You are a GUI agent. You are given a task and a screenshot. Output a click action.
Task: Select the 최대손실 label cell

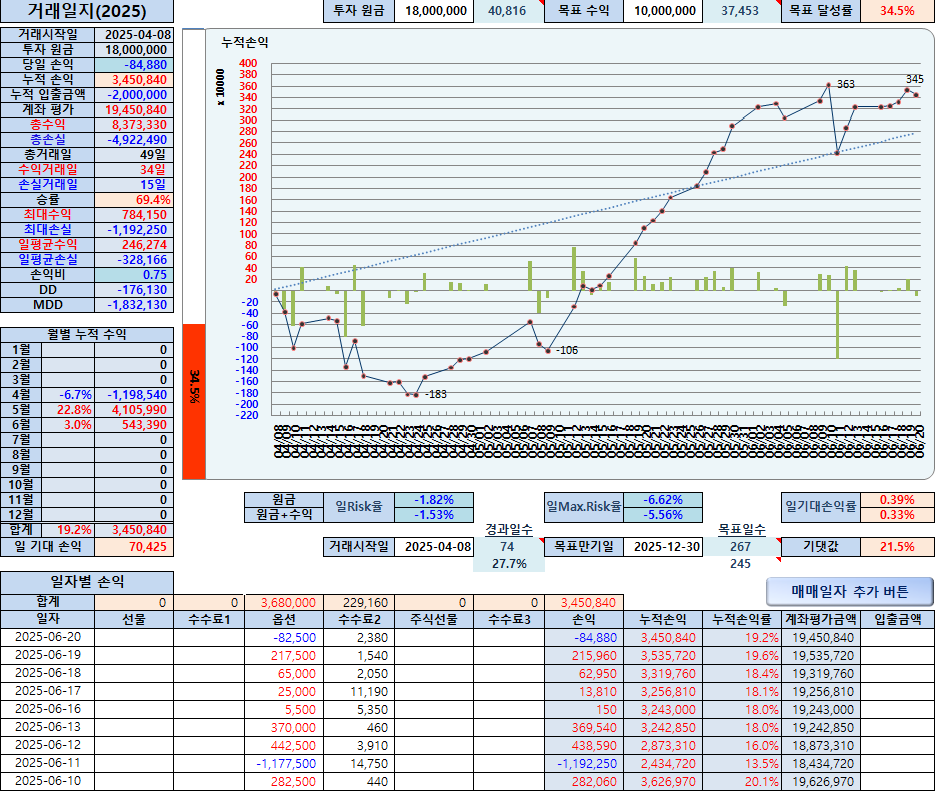(48, 230)
